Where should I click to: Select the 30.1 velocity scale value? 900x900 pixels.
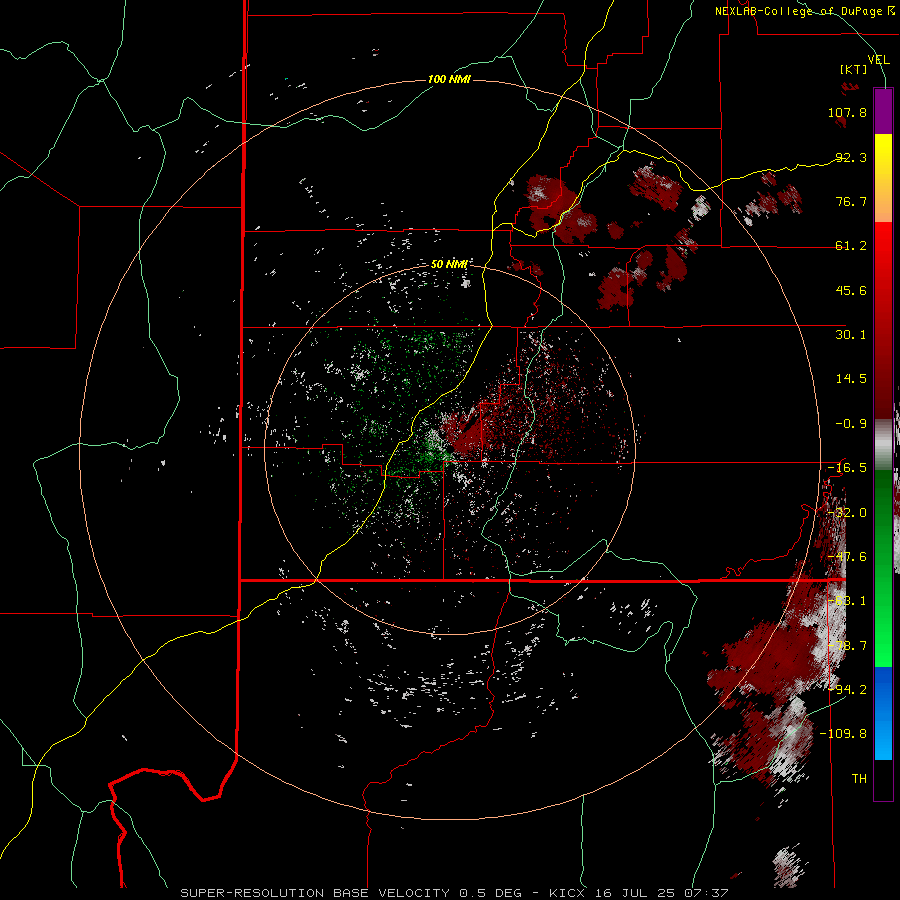tap(851, 335)
